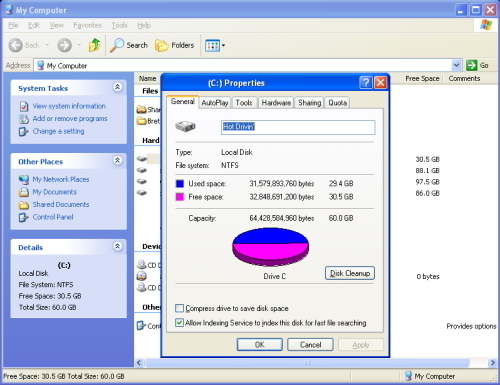The height and width of the screenshot is (385, 500).
Task: Collapse the Details panel
Action: [117, 247]
